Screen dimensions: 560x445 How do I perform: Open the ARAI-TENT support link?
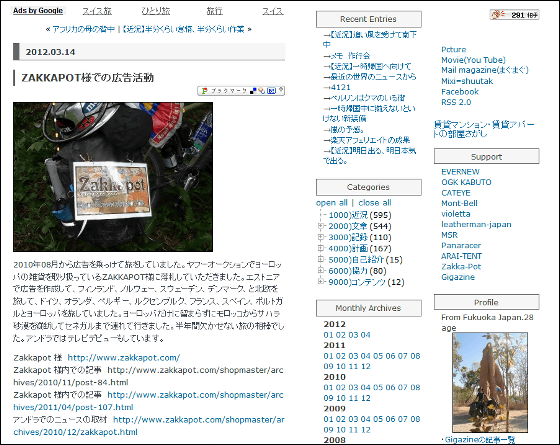461,256
